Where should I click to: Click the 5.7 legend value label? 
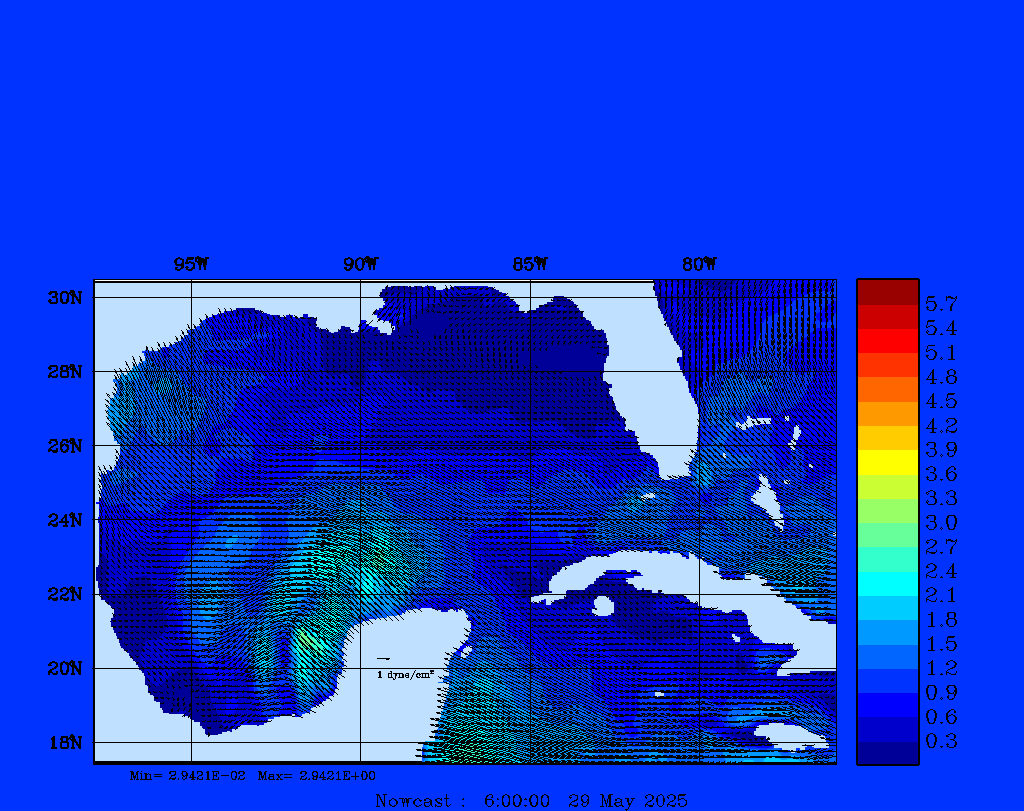pos(941,303)
